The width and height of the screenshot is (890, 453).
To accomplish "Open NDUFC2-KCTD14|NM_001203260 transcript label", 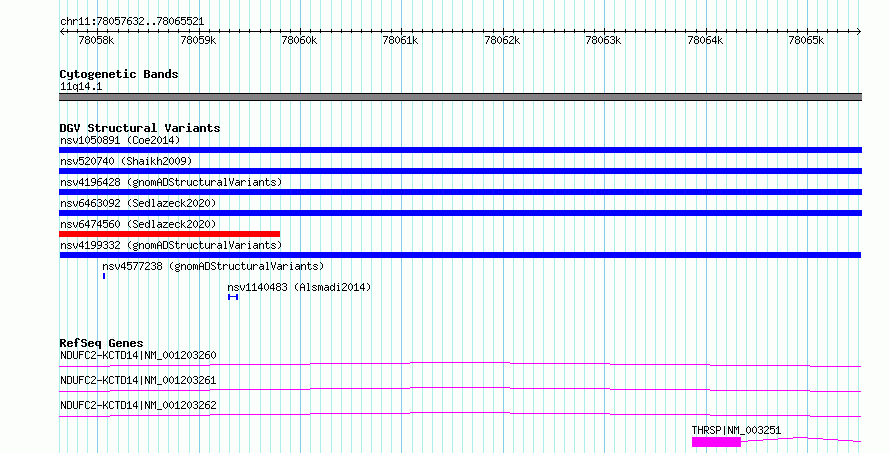I will (x=138, y=356).
